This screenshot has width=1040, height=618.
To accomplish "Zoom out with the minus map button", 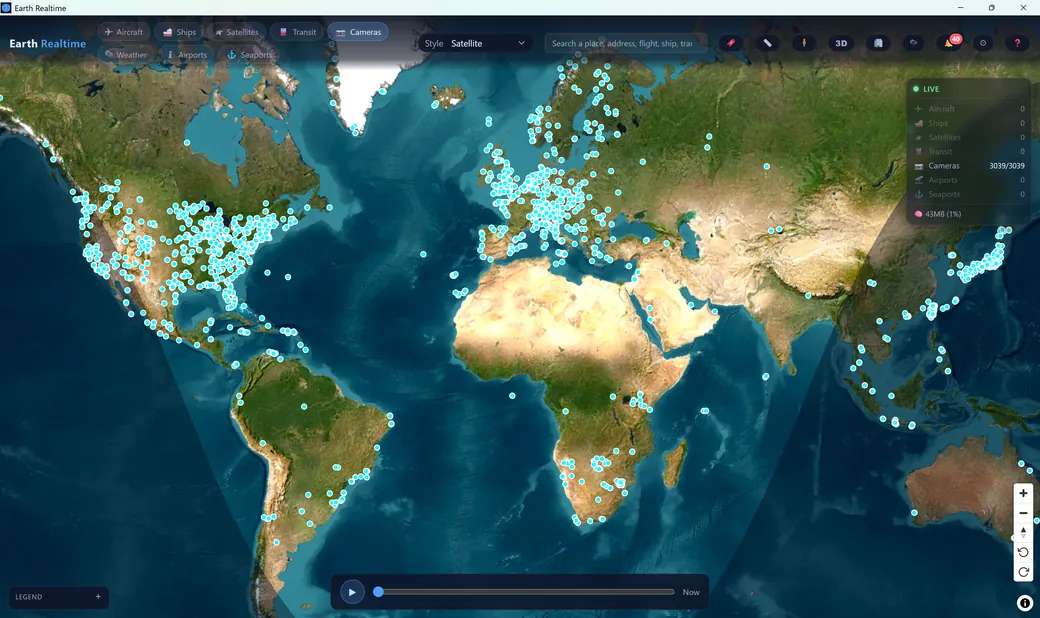I will tap(1023, 513).
